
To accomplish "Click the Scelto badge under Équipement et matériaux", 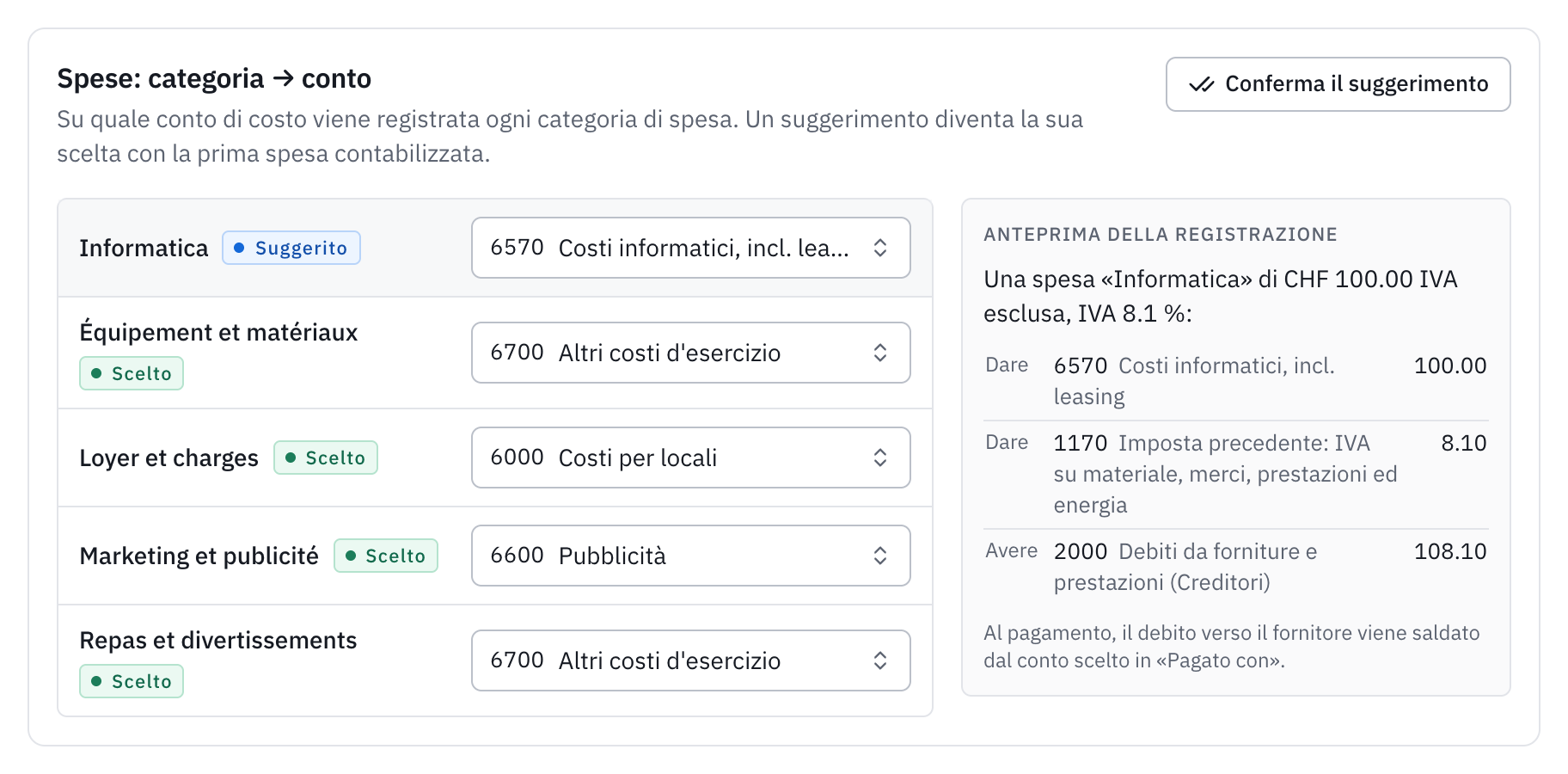I will tap(132, 373).
